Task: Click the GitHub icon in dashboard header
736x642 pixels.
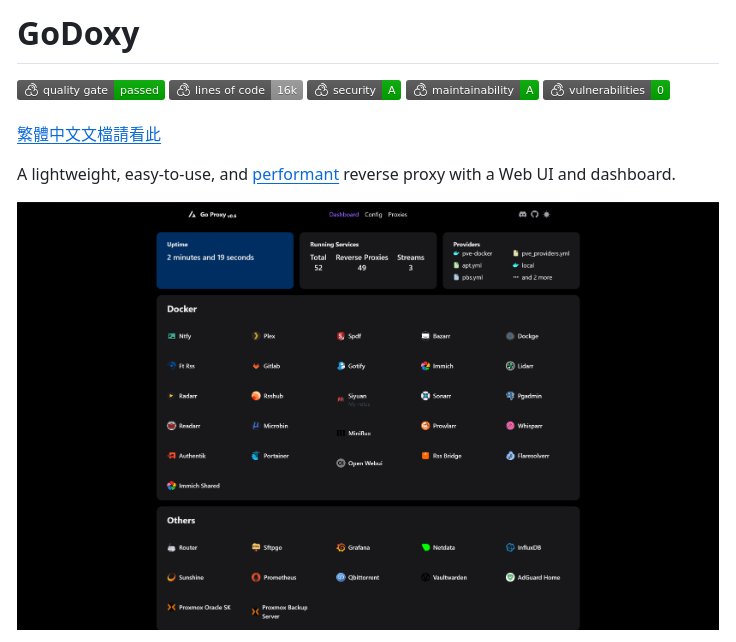Action: (534, 214)
